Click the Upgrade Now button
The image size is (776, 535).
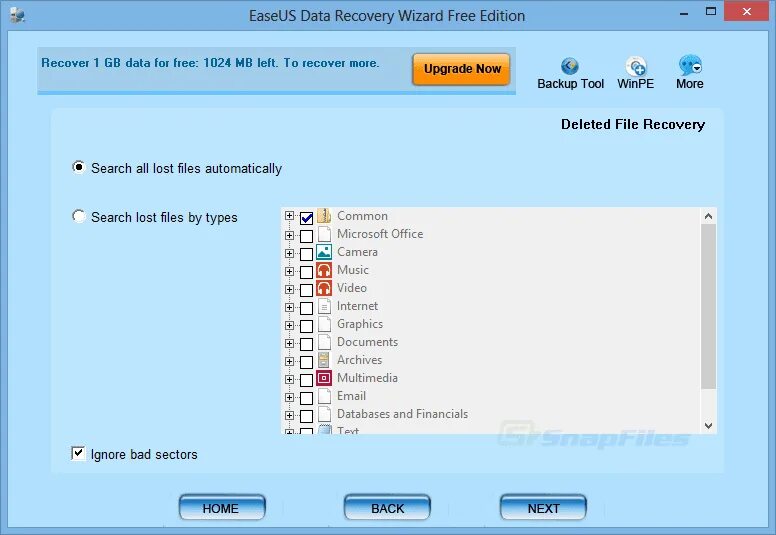click(462, 69)
